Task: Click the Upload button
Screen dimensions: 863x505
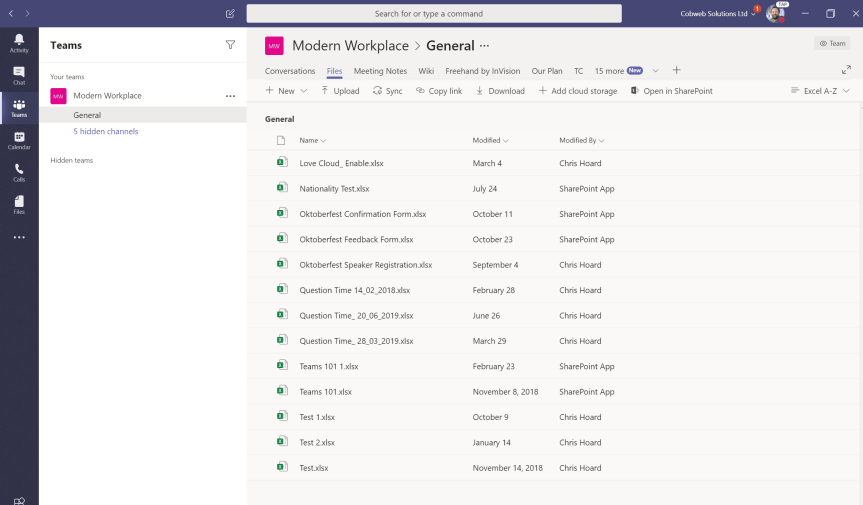Action: click(340, 91)
